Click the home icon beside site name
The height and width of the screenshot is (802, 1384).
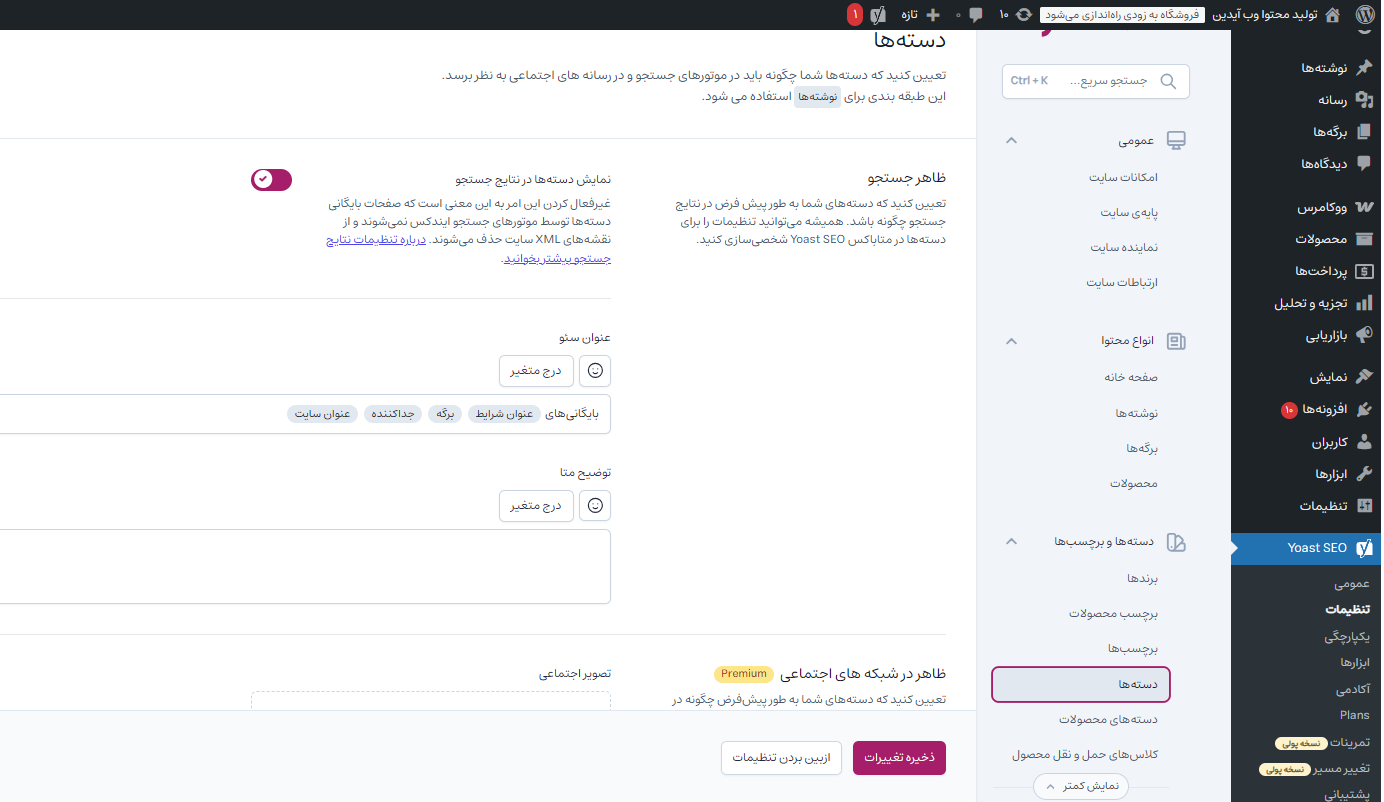click(x=1332, y=15)
